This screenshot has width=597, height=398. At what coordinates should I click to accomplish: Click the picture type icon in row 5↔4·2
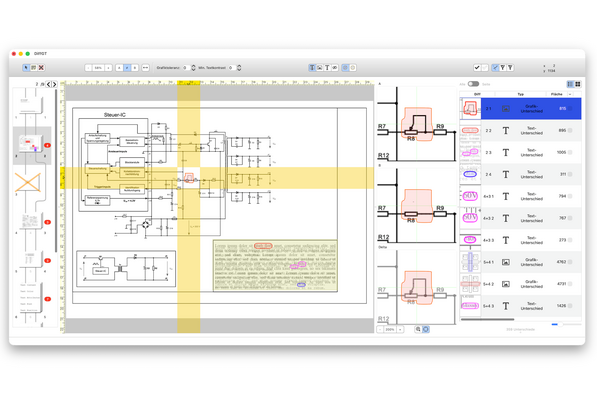point(506,284)
